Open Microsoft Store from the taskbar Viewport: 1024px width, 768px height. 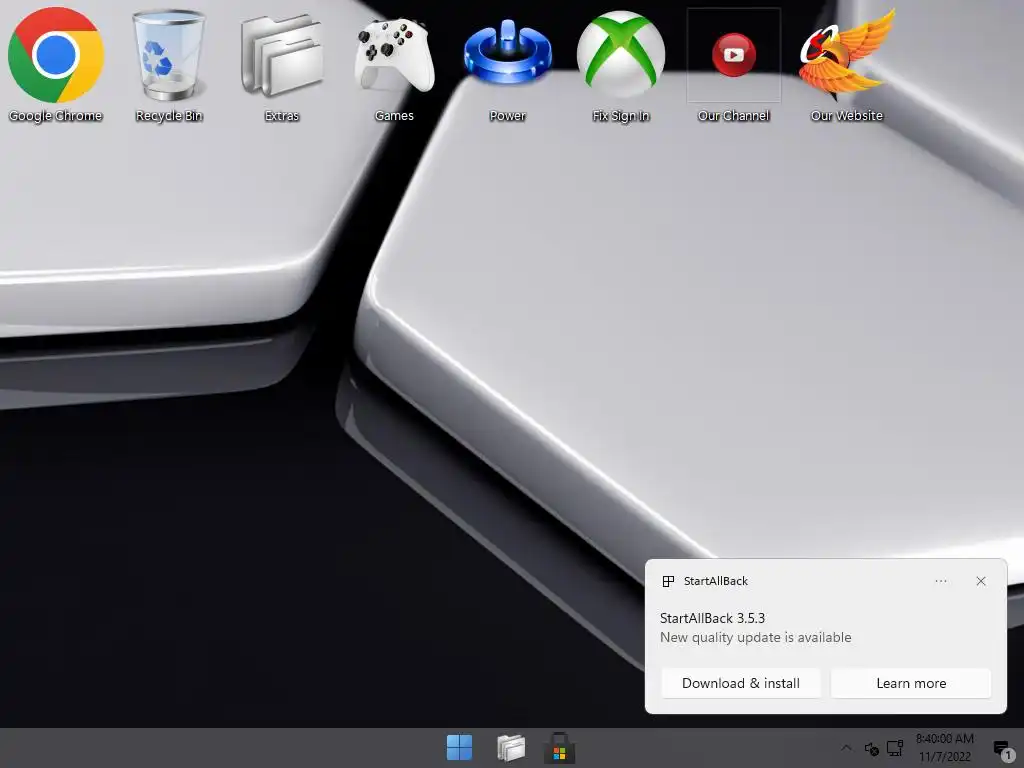560,748
